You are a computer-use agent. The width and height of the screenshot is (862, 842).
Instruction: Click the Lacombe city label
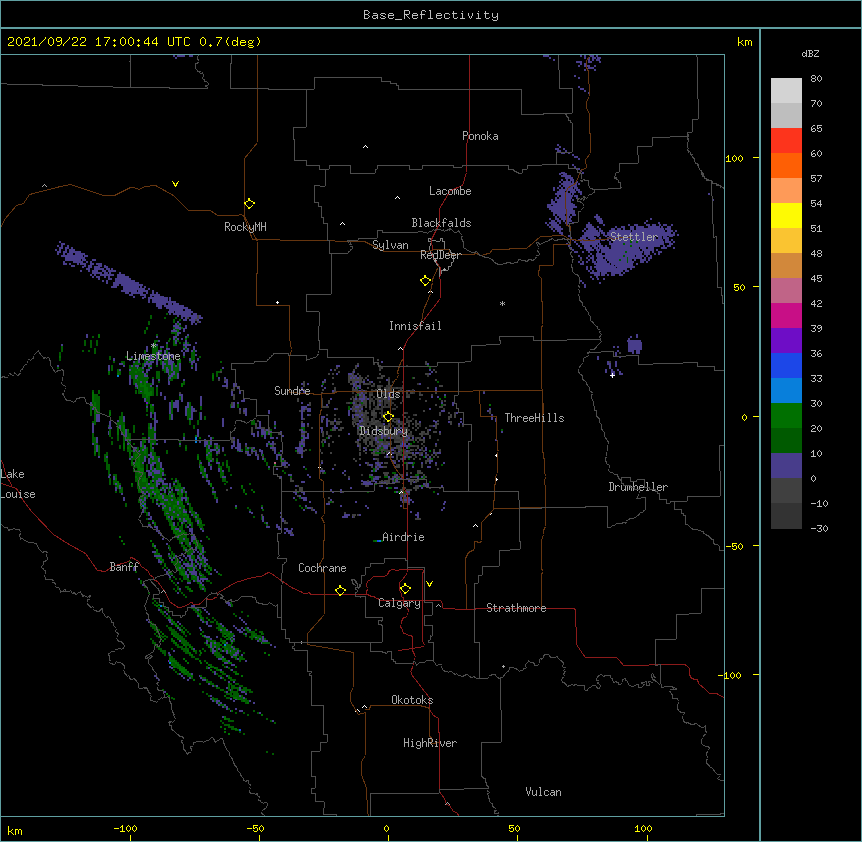click(450, 191)
